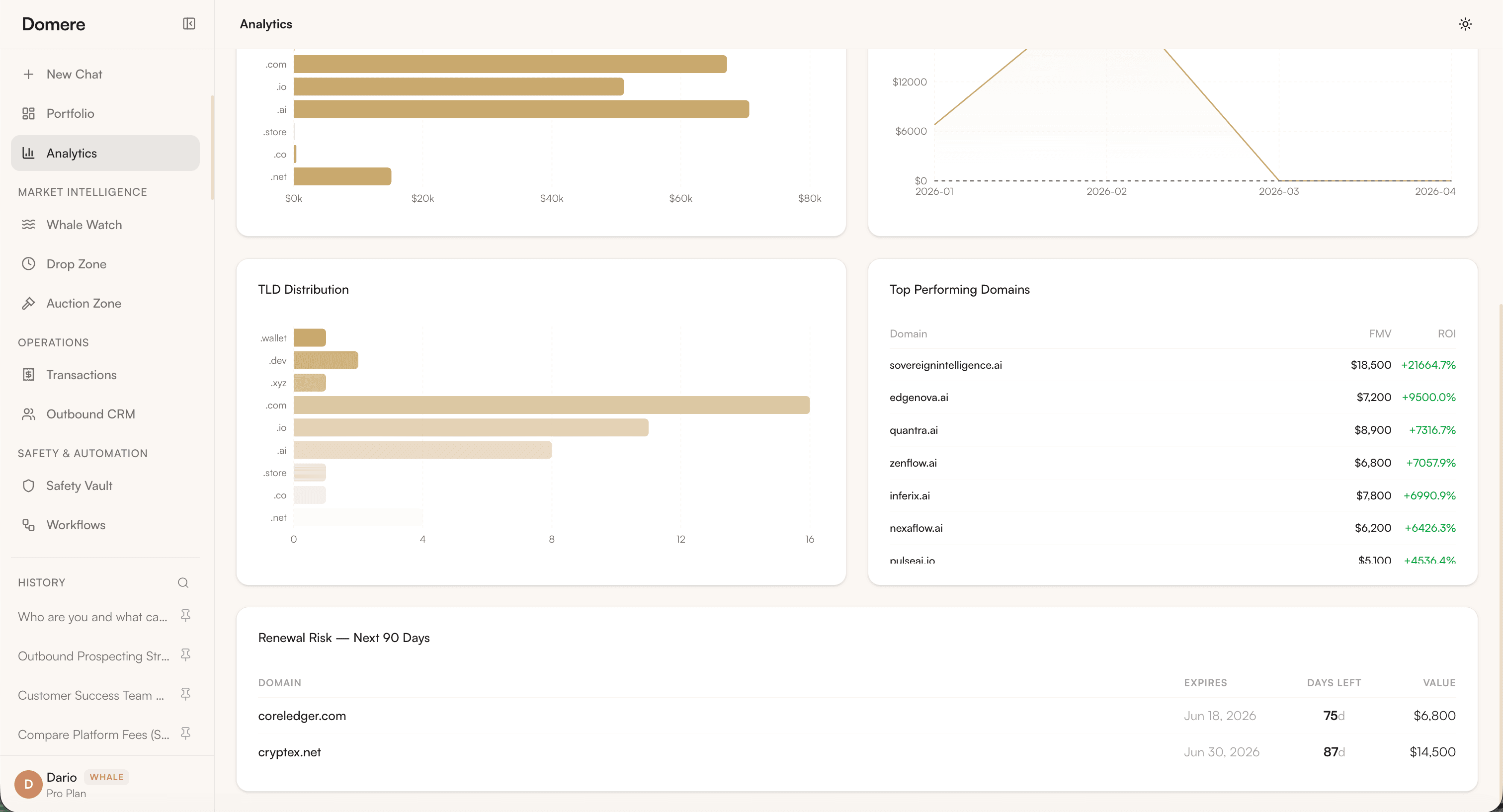1503x812 pixels.
Task: Click the History search icon
Action: [x=182, y=582]
